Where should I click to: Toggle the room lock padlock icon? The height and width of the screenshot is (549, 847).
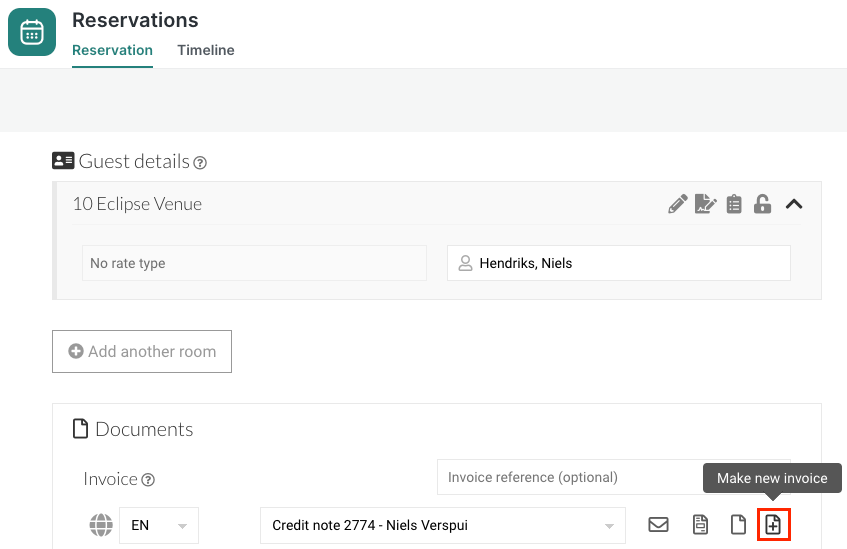(762, 204)
